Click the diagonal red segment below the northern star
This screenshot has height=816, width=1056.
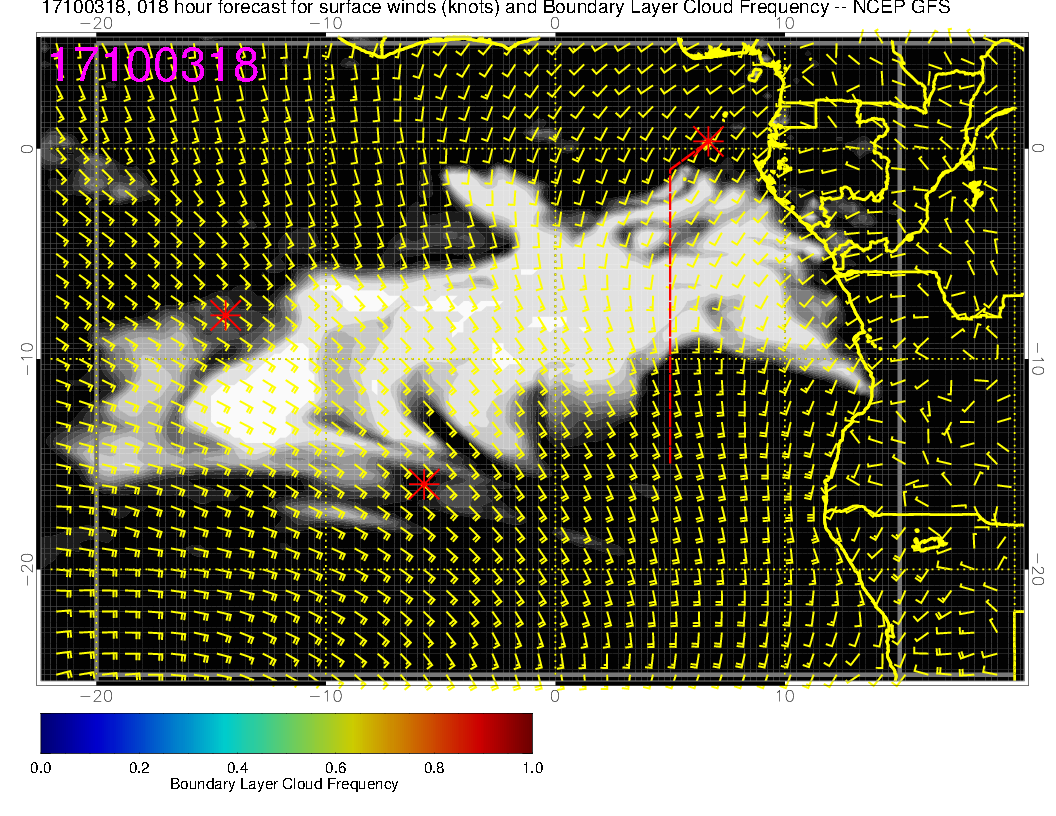coord(686,158)
